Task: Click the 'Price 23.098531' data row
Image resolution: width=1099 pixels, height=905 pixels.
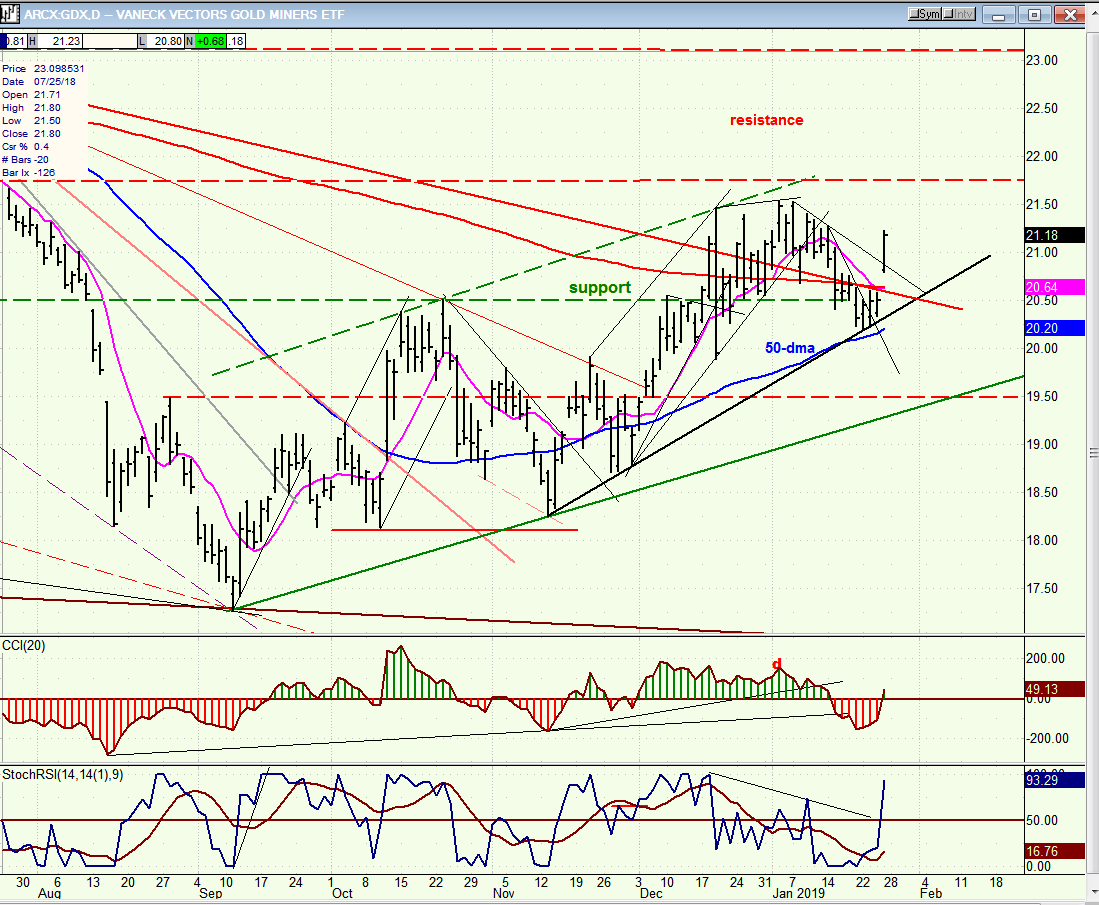Action: coord(43,69)
